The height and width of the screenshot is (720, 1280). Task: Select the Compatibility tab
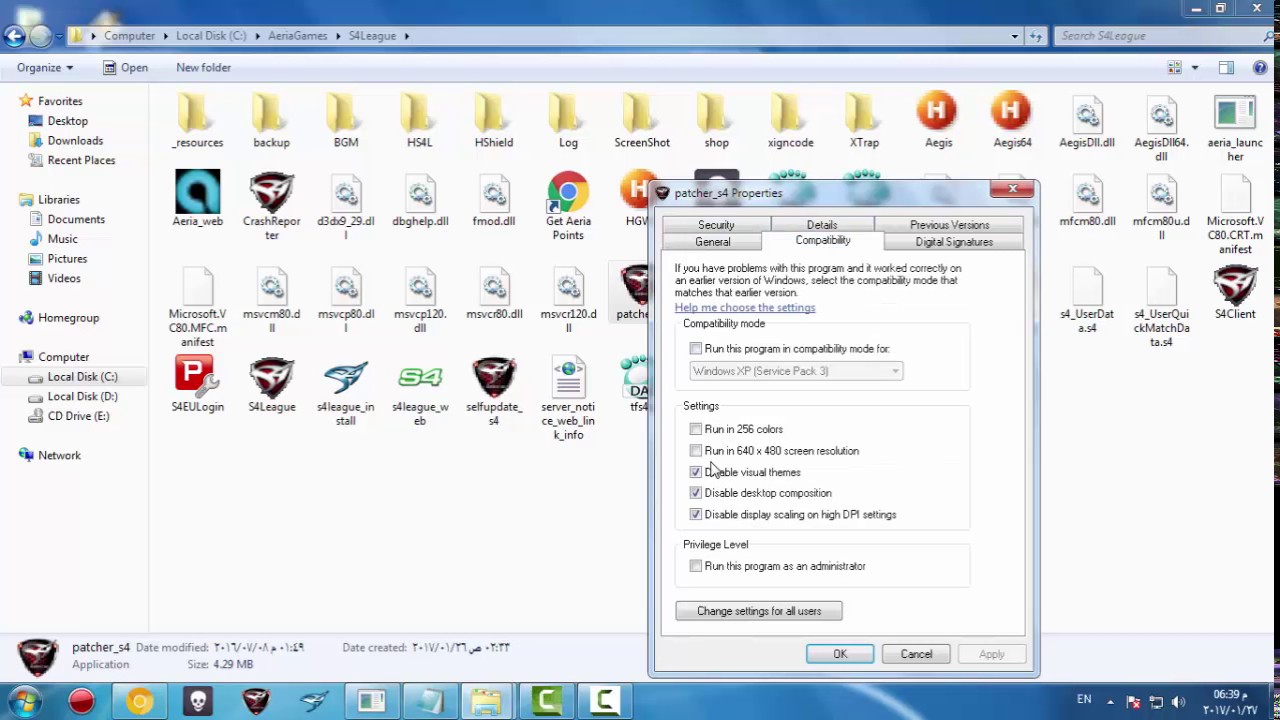click(823, 240)
